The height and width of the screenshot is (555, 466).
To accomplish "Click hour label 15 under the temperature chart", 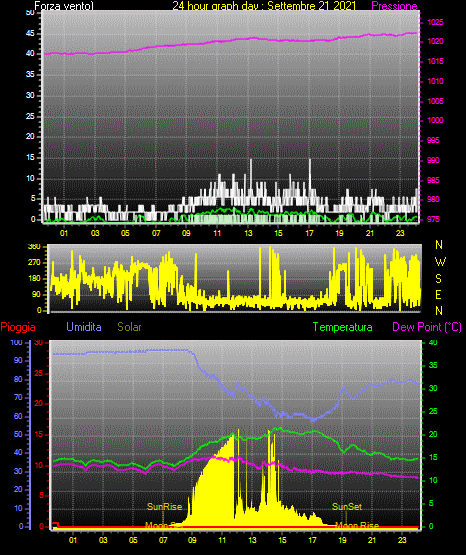I will pos(282,540).
